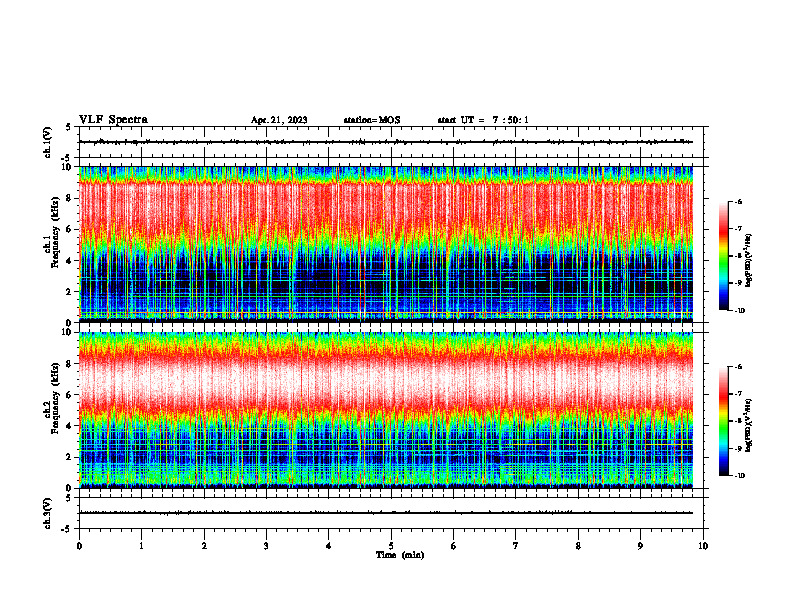Click the "station=MOS" header label
Image resolution: width=792 pixels, height=612 pixels.
click(x=372, y=120)
